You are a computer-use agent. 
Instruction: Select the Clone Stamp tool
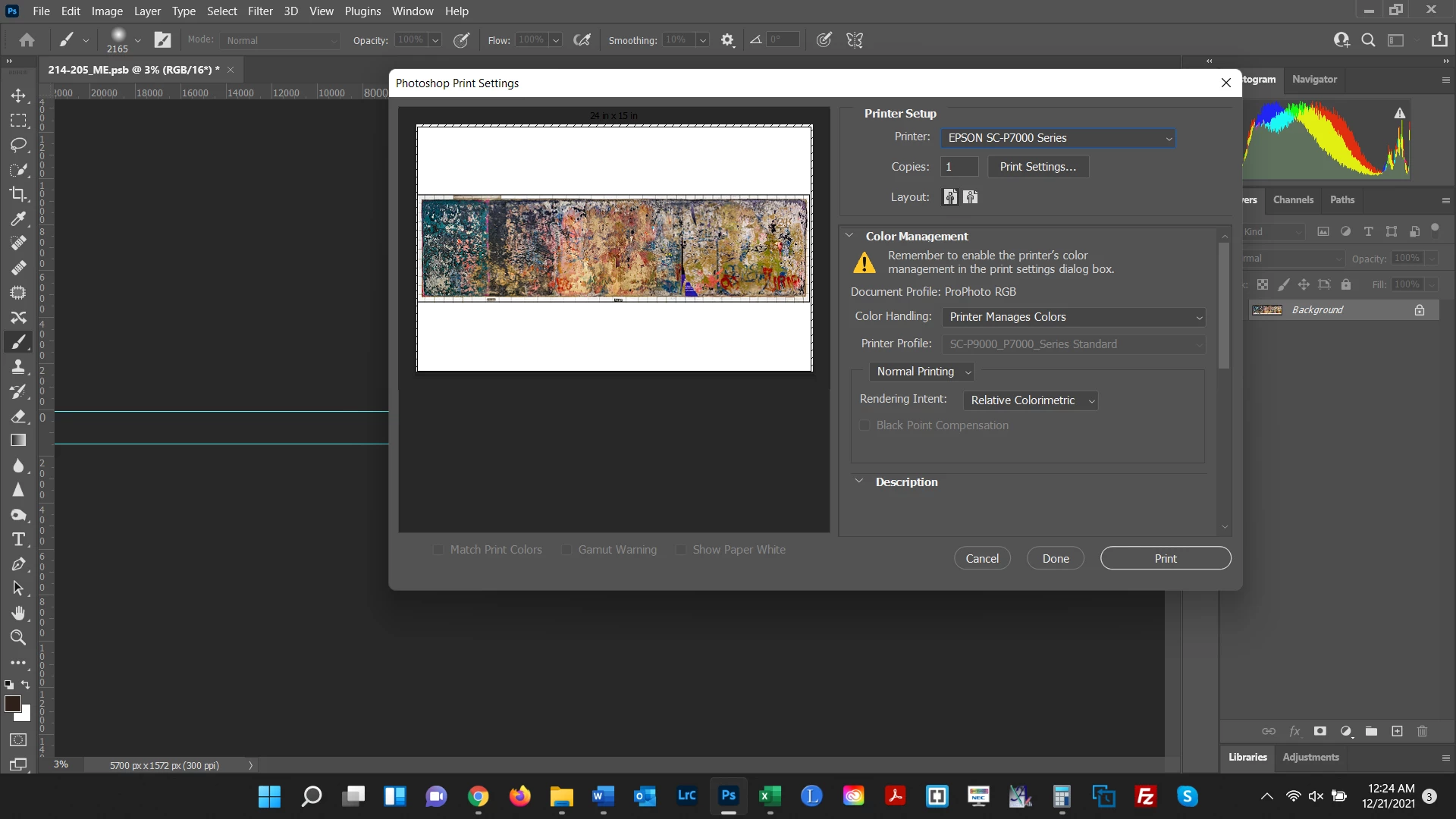[x=18, y=367]
